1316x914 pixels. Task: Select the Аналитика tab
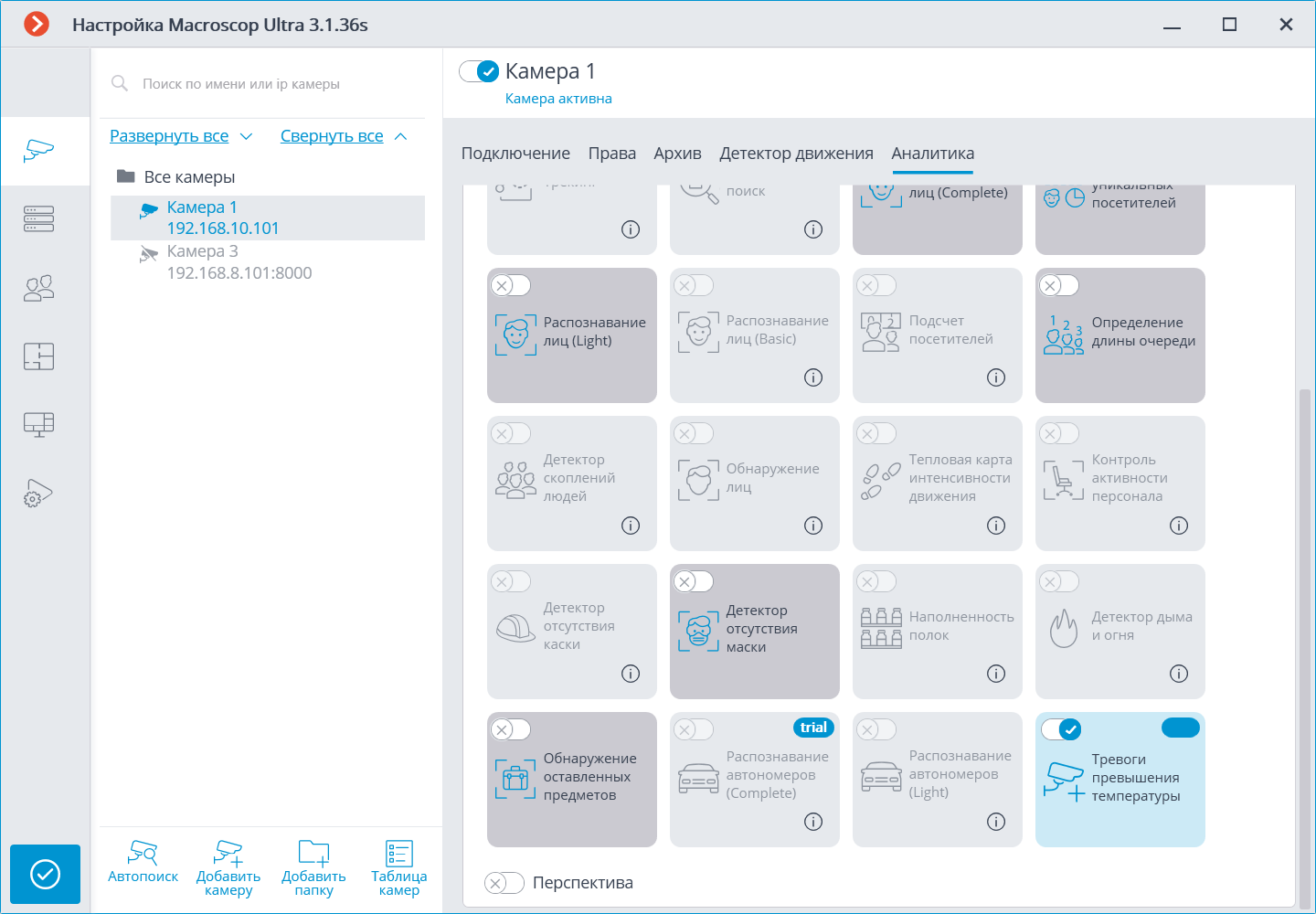933,154
